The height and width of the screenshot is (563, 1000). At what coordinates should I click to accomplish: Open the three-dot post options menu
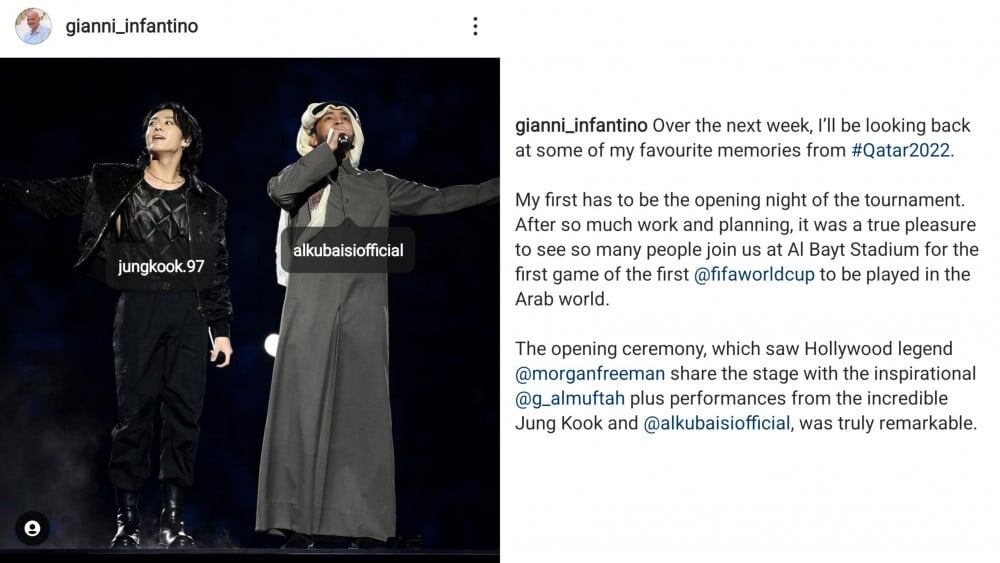coord(475,26)
